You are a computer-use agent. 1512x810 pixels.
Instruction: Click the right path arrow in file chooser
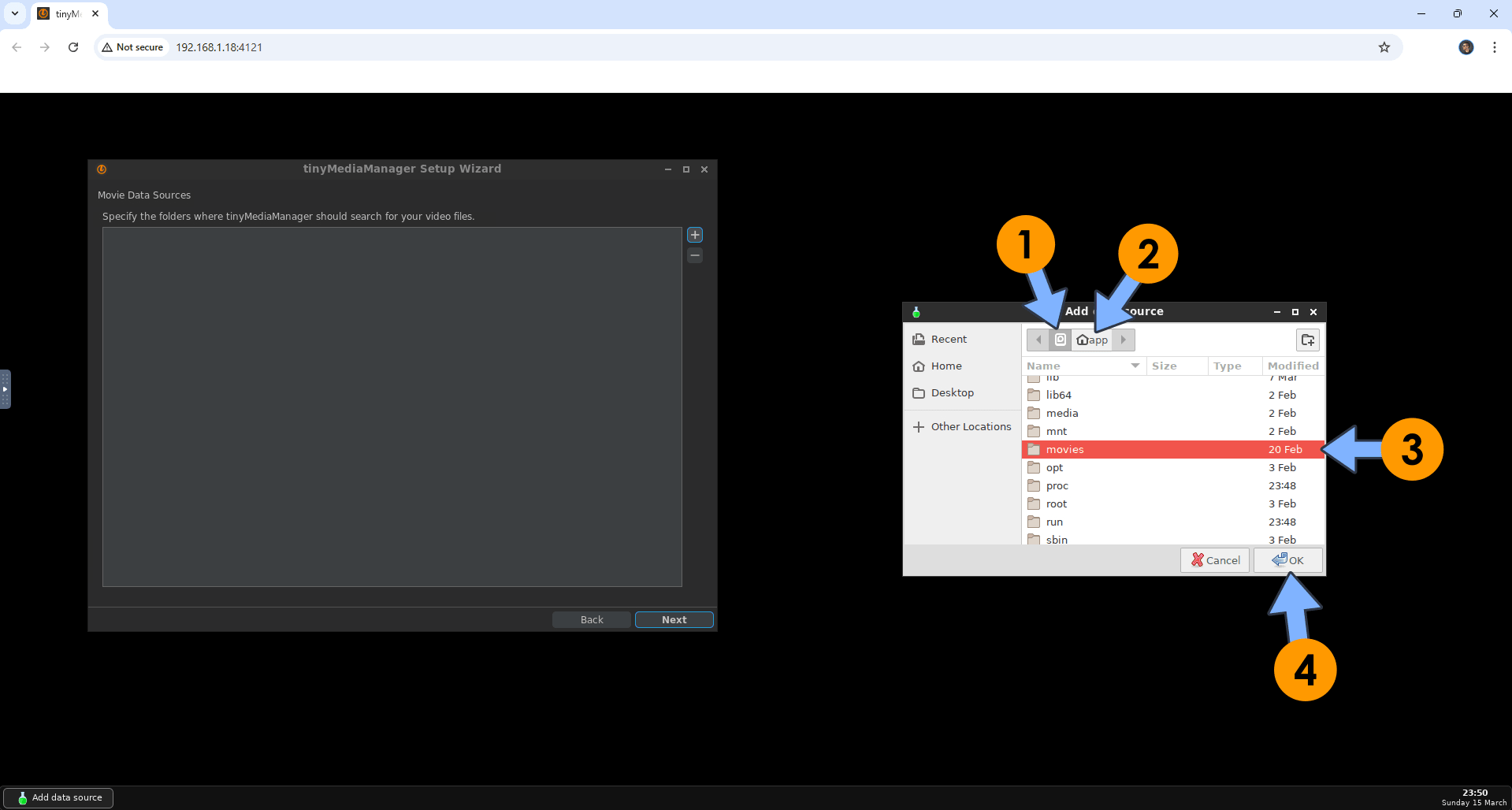tap(1123, 340)
